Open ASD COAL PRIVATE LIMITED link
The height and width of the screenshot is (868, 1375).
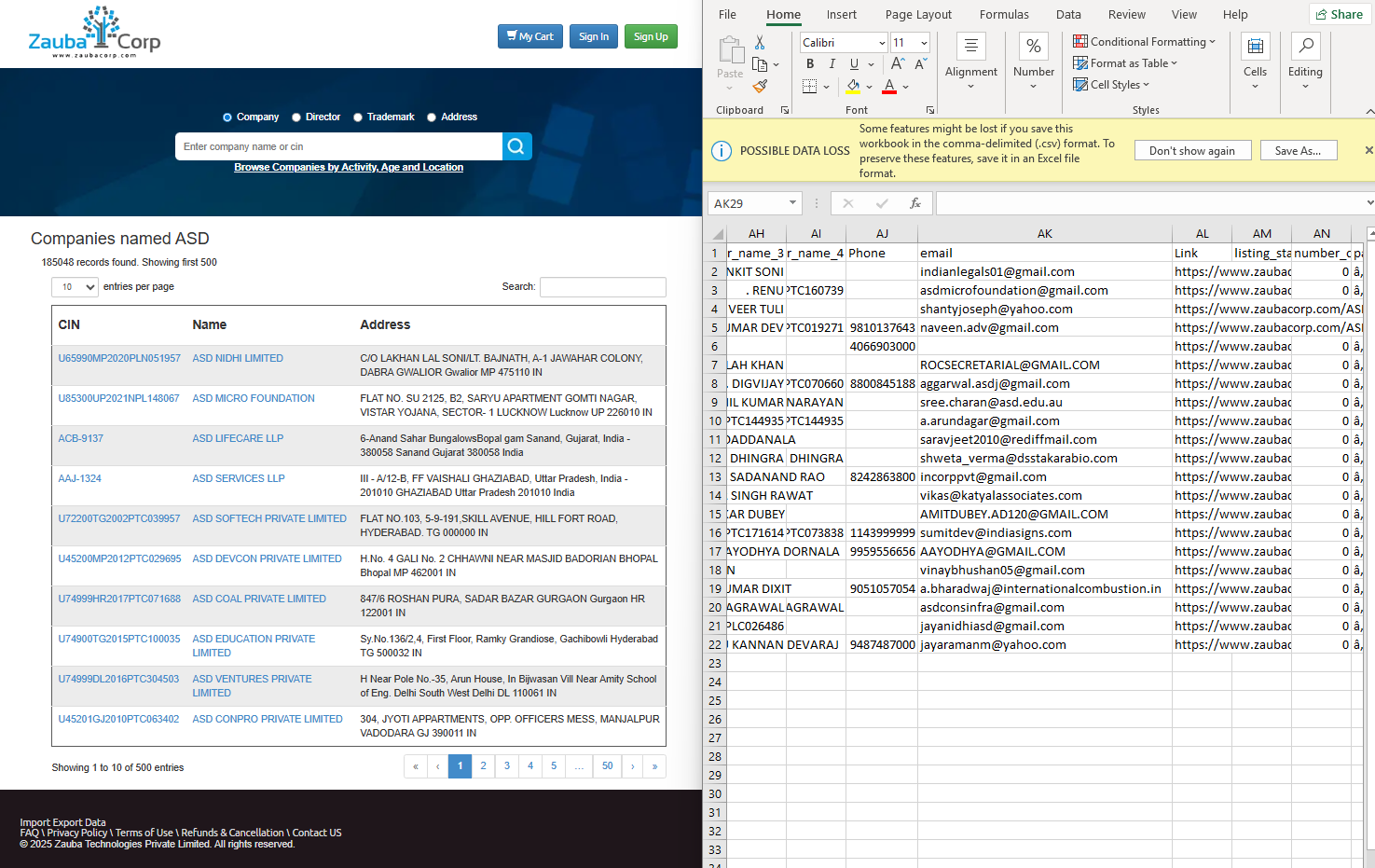pyautogui.click(x=259, y=599)
